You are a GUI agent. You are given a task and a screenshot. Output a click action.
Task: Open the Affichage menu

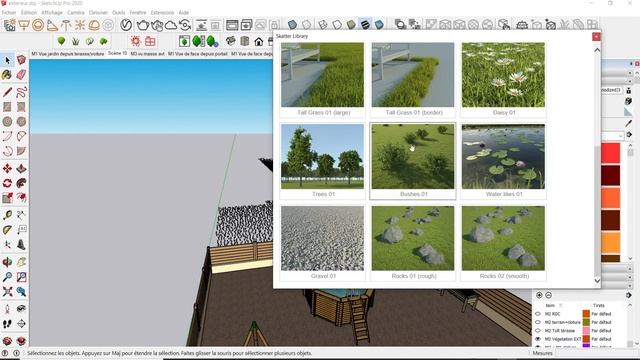[52, 13]
